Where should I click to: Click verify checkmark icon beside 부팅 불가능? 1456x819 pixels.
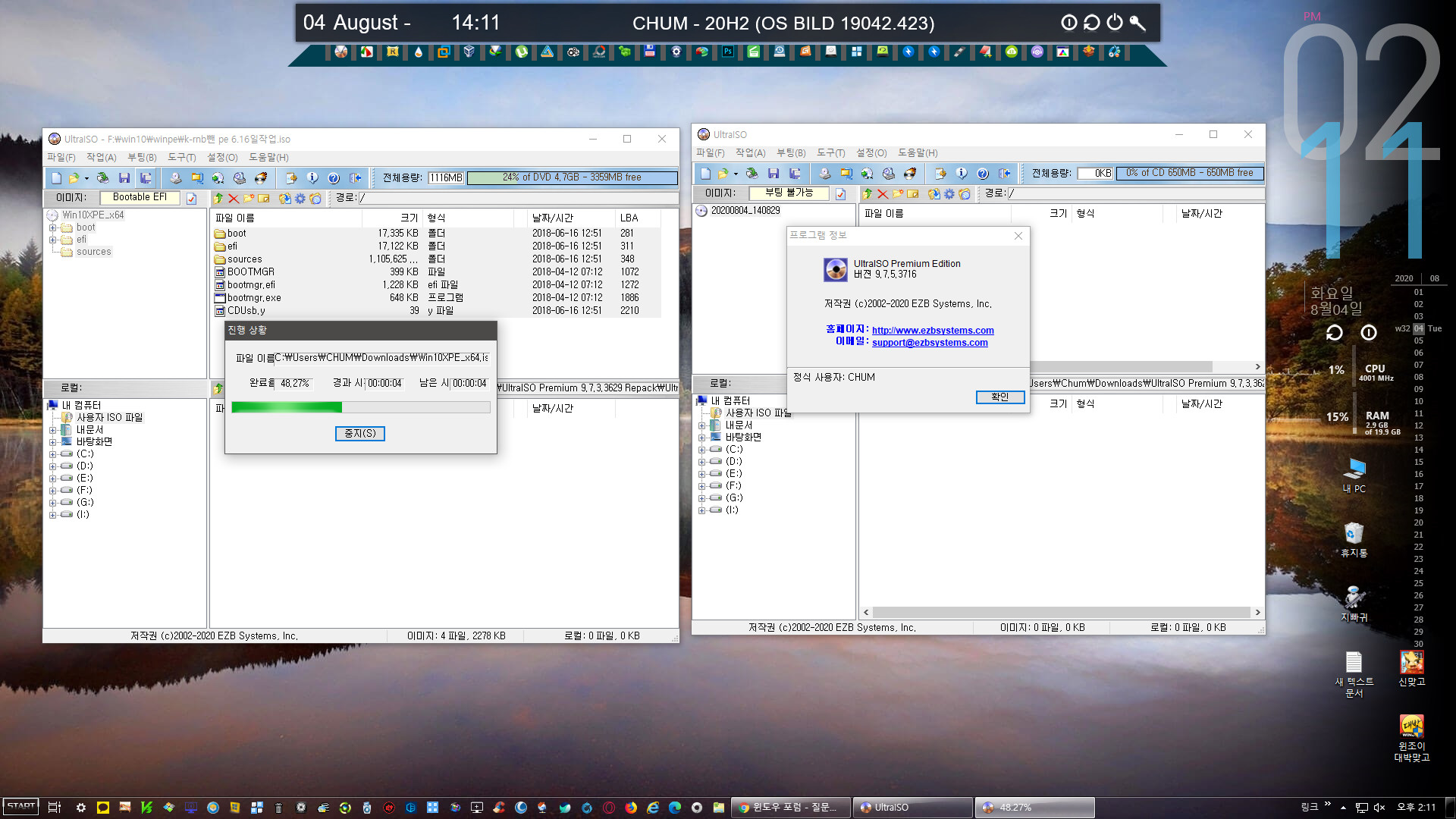coord(841,194)
